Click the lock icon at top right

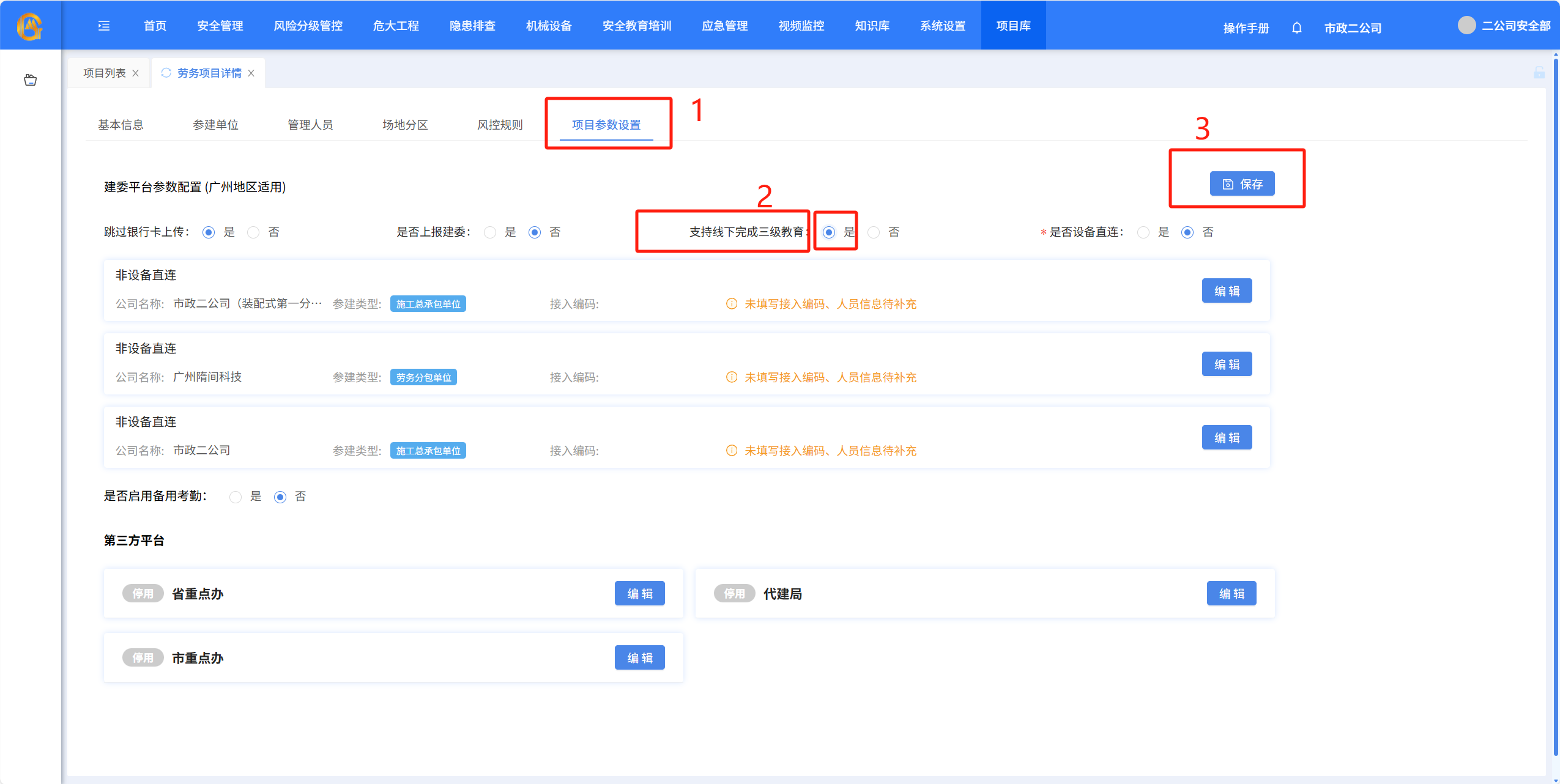(x=1539, y=73)
